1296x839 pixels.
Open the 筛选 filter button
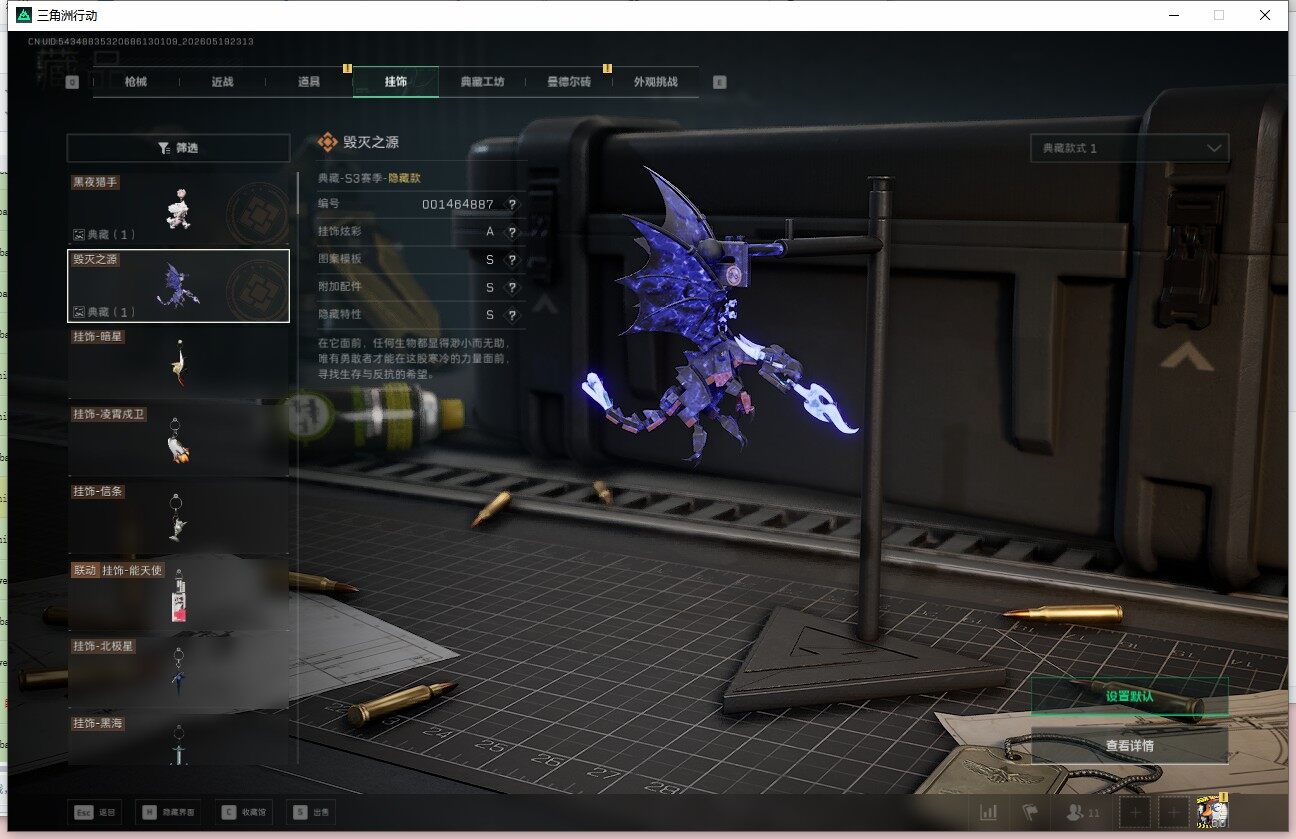(x=178, y=148)
